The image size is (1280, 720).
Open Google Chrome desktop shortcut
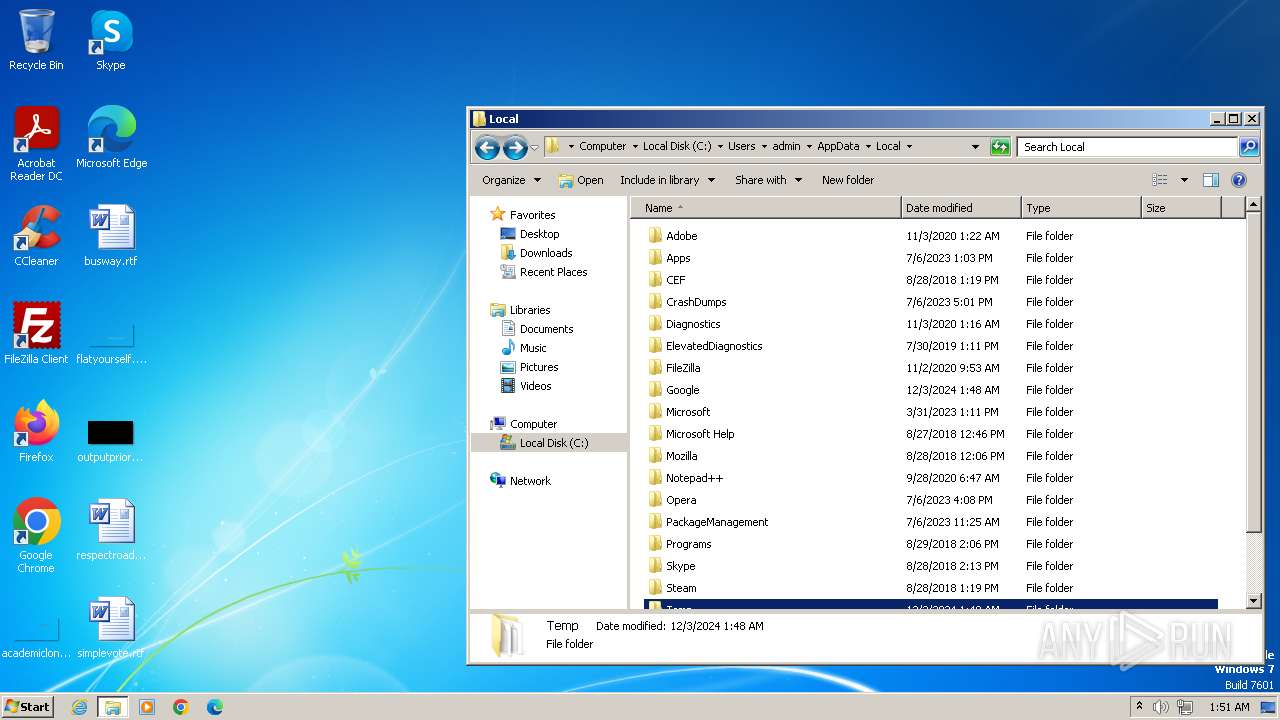pyautogui.click(x=36, y=536)
